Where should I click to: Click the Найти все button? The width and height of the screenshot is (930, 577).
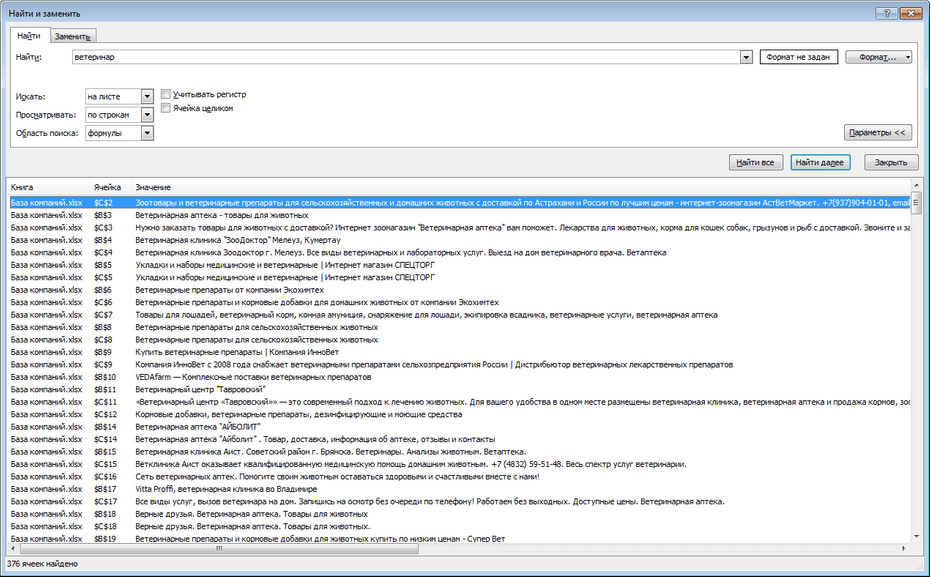coord(755,162)
